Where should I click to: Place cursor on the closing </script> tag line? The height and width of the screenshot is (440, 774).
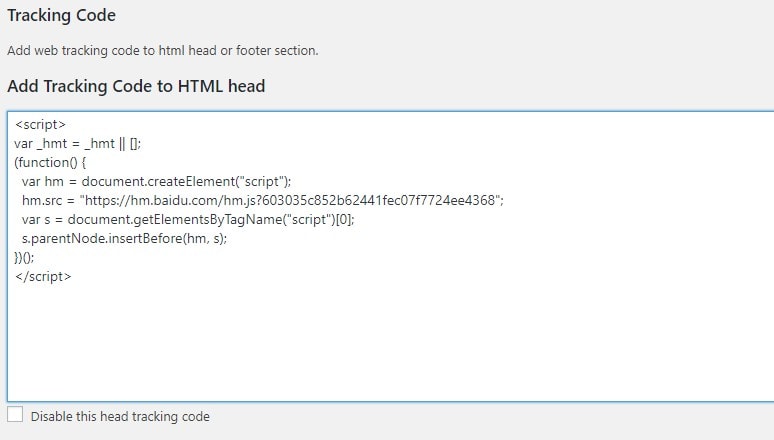[43, 276]
